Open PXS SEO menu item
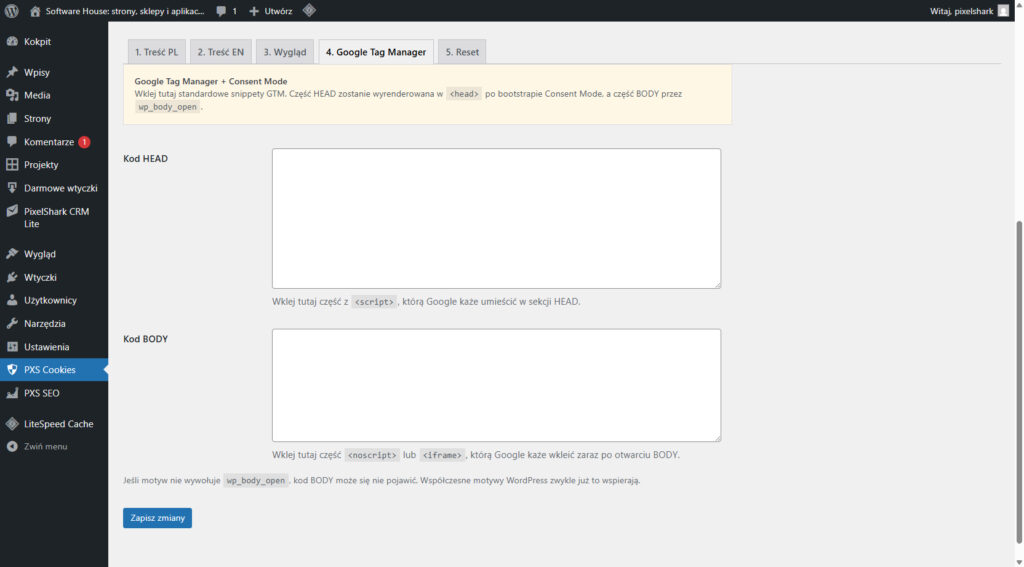This screenshot has height=567, width=1024. [42, 393]
